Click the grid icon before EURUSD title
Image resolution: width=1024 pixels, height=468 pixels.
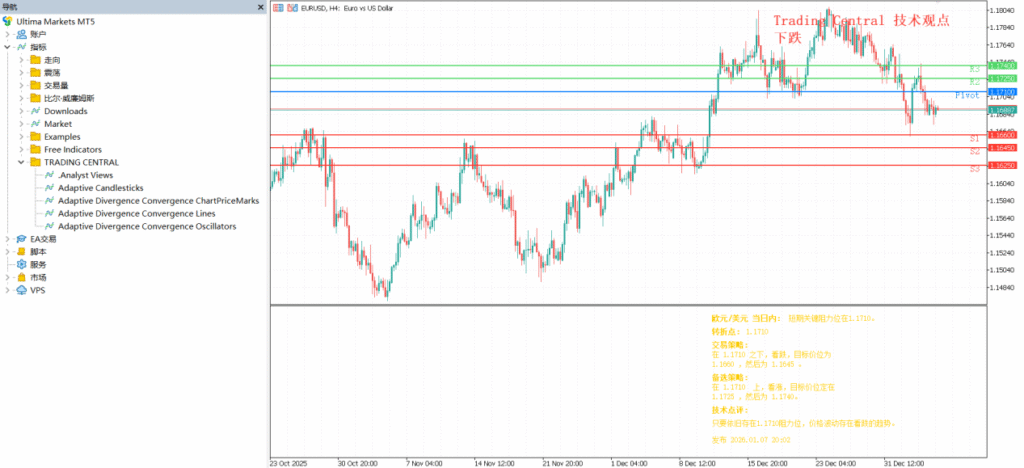tap(279, 7)
